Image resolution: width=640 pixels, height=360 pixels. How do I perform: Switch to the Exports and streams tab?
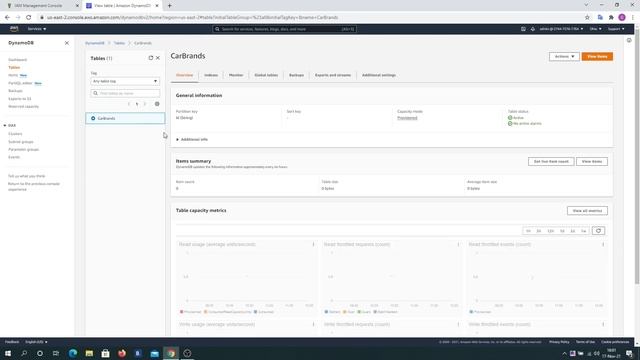(333, 76)
